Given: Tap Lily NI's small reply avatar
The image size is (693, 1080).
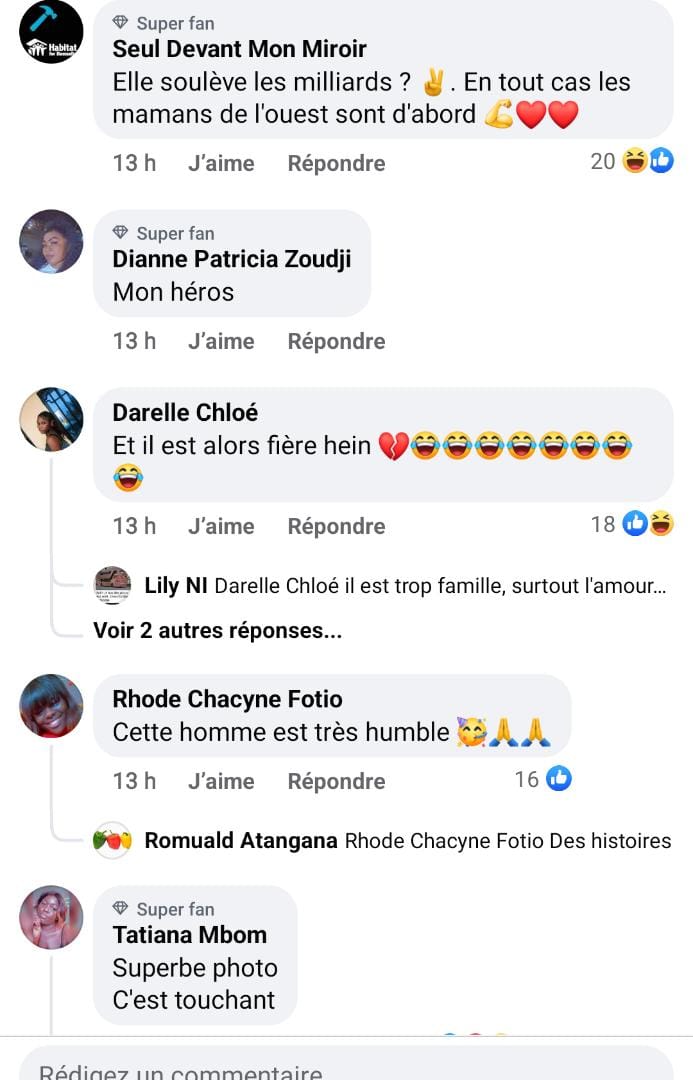Looking at the screenshot, I should [x=112, y=585].
